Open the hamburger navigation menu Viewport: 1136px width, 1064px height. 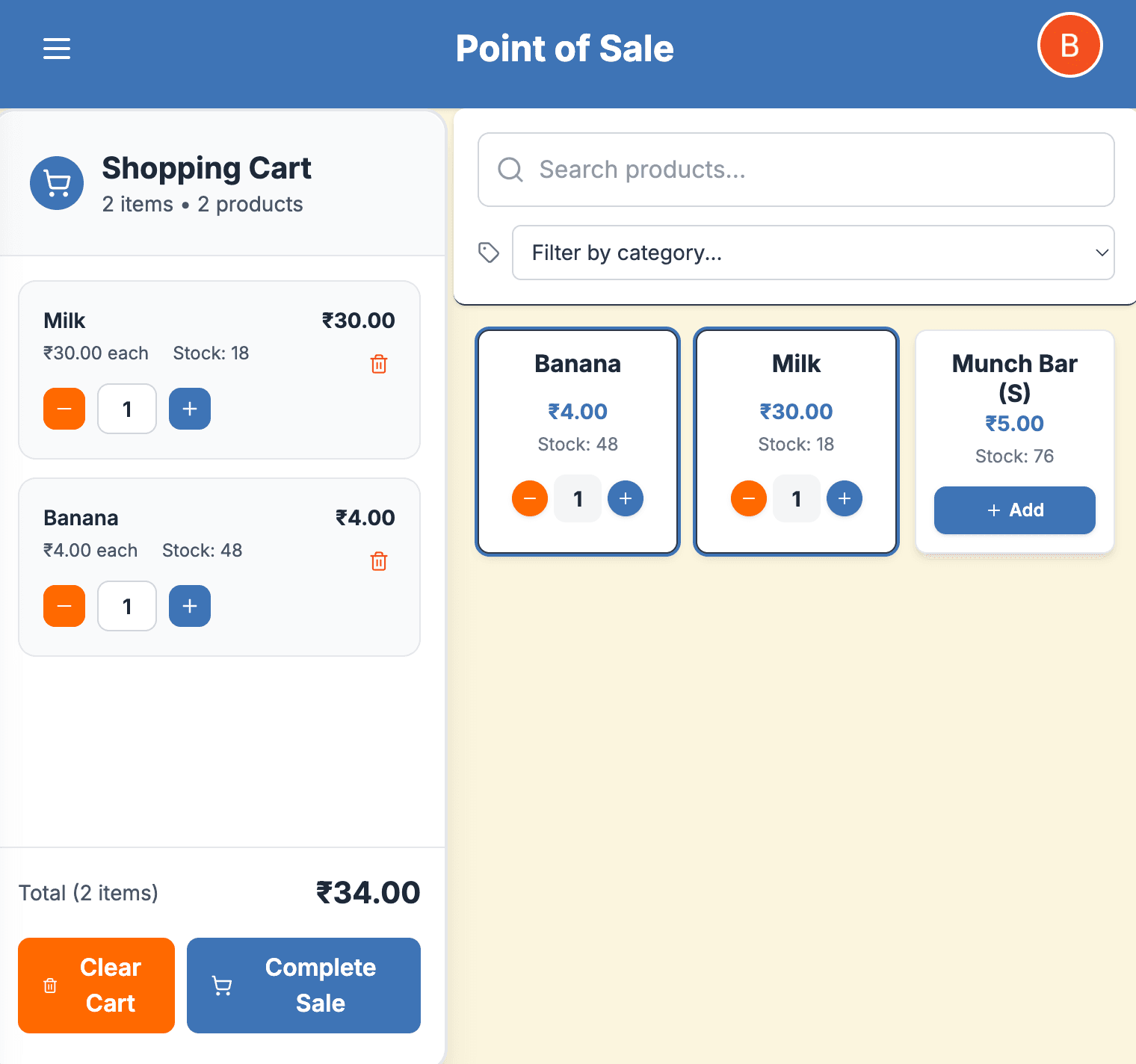click(x=57, y=49)
